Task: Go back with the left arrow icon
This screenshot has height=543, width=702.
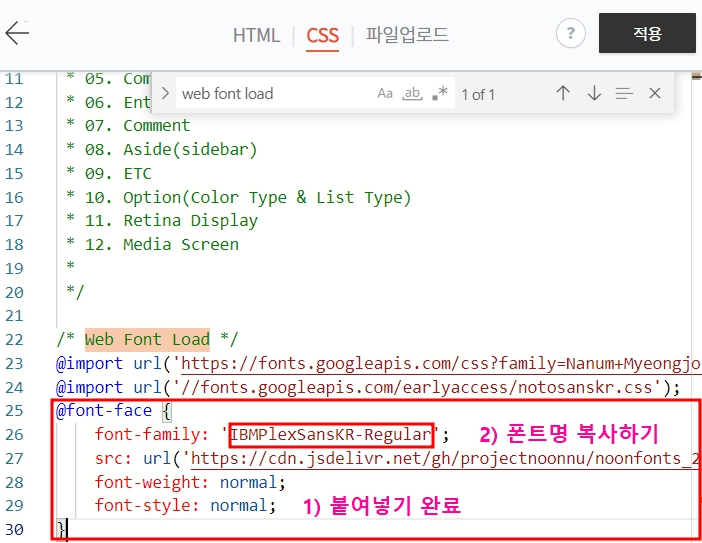Action: pos(17,33)
